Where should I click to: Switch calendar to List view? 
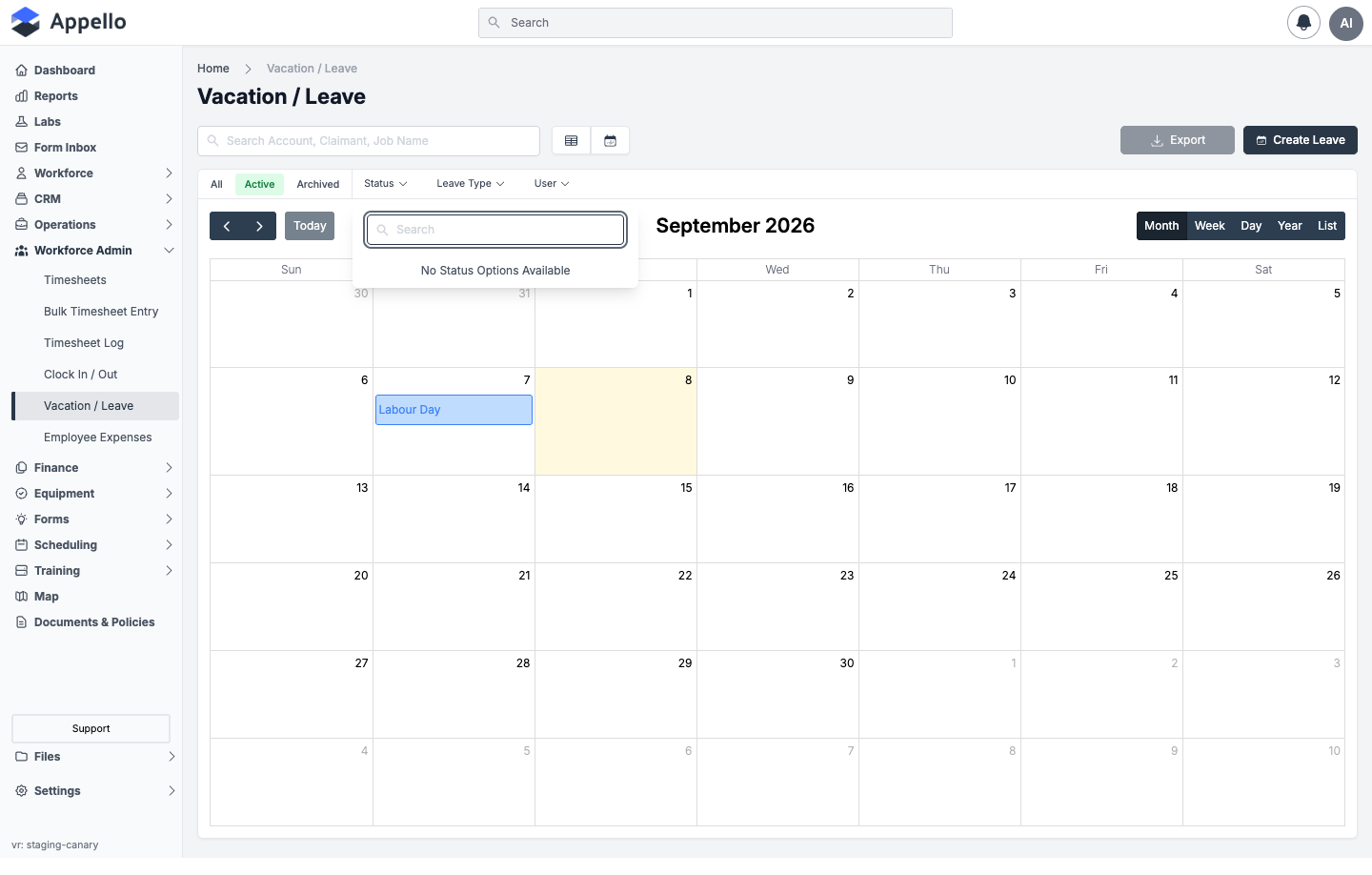tap(1327, 226)
